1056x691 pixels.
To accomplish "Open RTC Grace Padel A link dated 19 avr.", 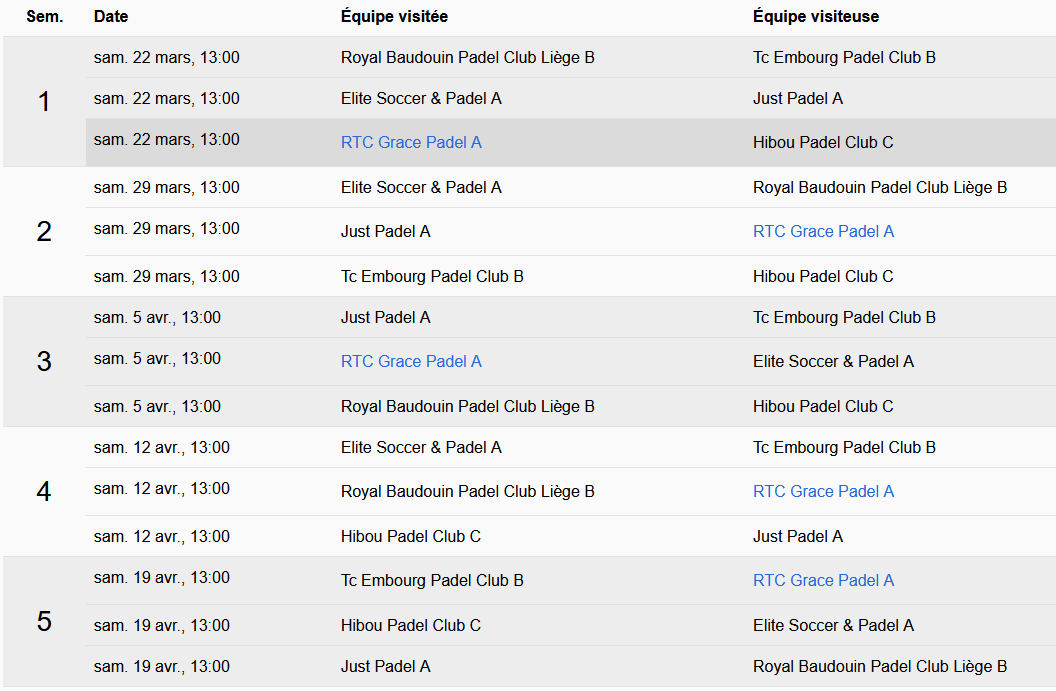I will pyautogui.click(x=823, y=580).
